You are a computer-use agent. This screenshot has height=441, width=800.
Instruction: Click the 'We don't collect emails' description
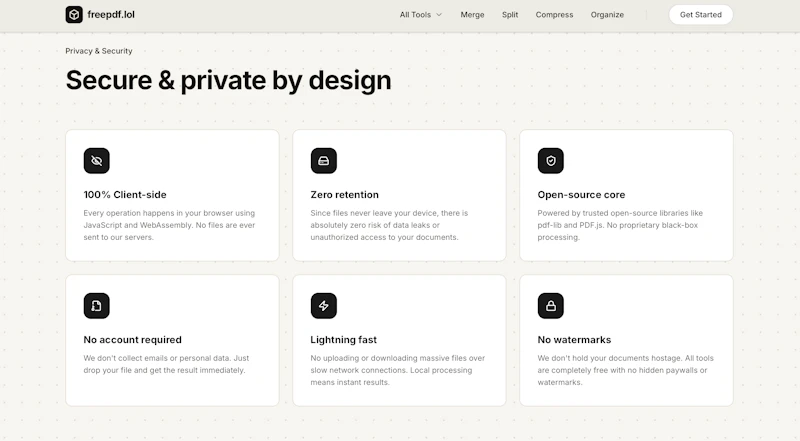coord(166,364)
